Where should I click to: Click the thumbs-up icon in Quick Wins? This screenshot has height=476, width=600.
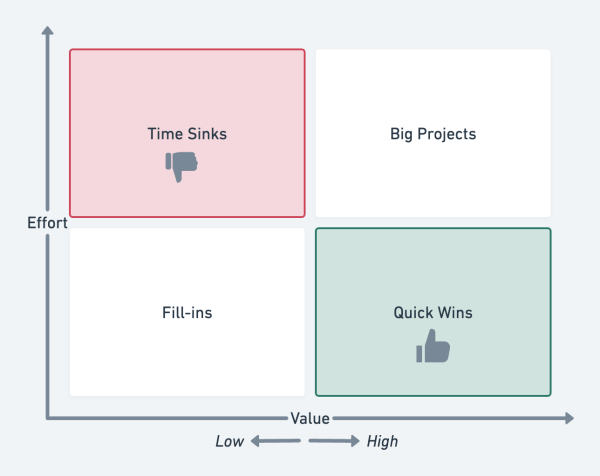click(433, 346)
